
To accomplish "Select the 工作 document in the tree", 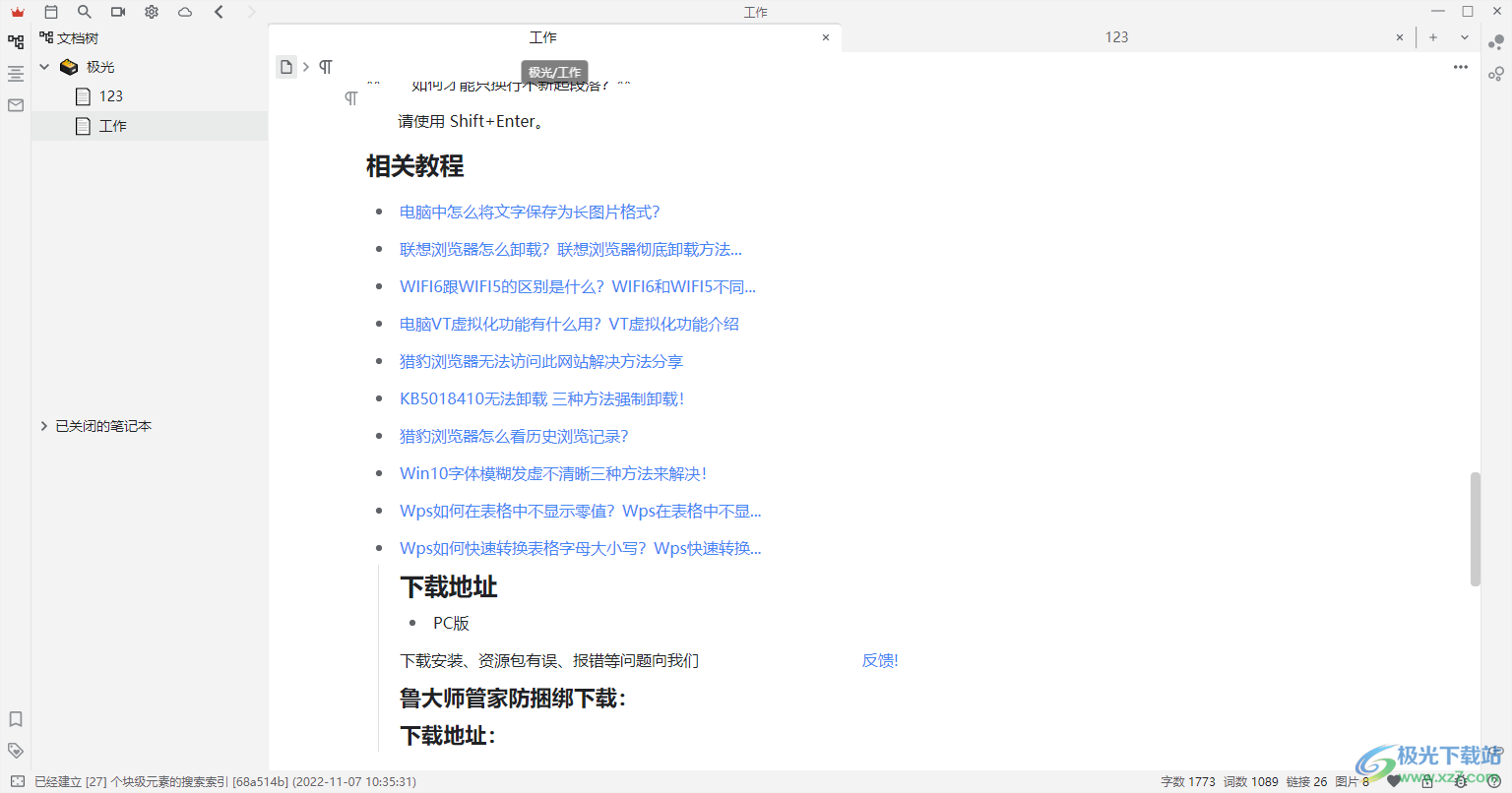I will [111, 125].
